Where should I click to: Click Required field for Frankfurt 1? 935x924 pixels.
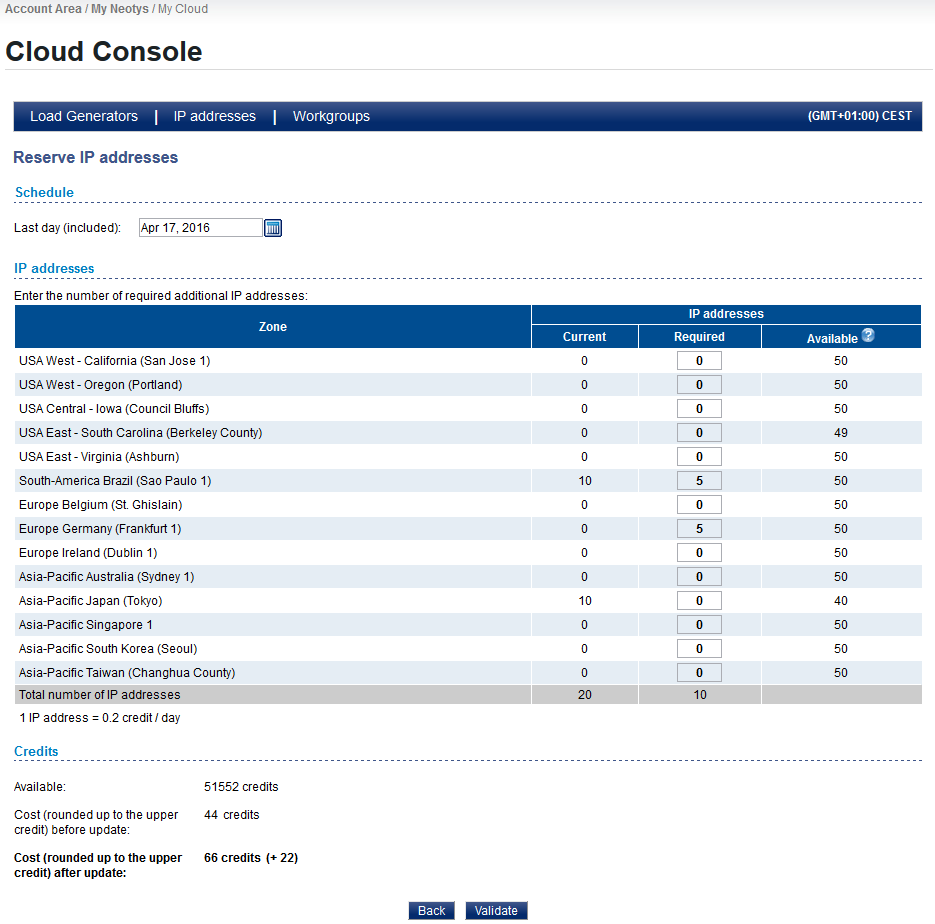point(699,529)
